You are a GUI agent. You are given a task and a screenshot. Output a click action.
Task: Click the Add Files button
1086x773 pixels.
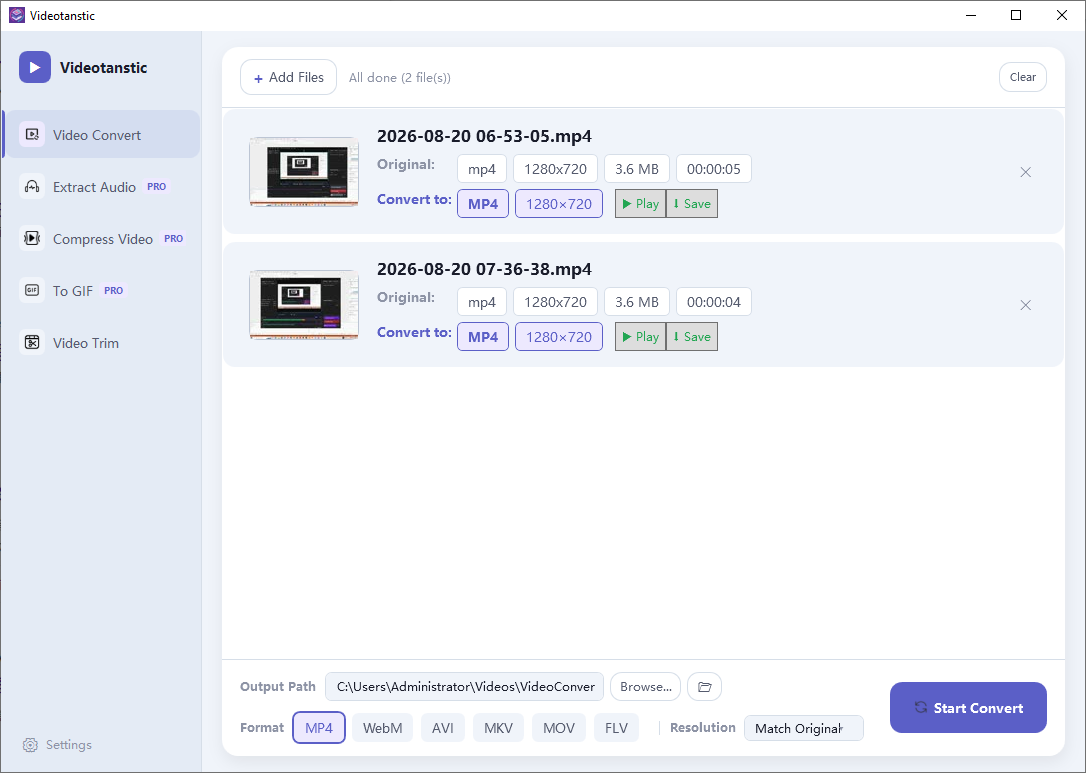pyautogui.click(x=288, y=77)
